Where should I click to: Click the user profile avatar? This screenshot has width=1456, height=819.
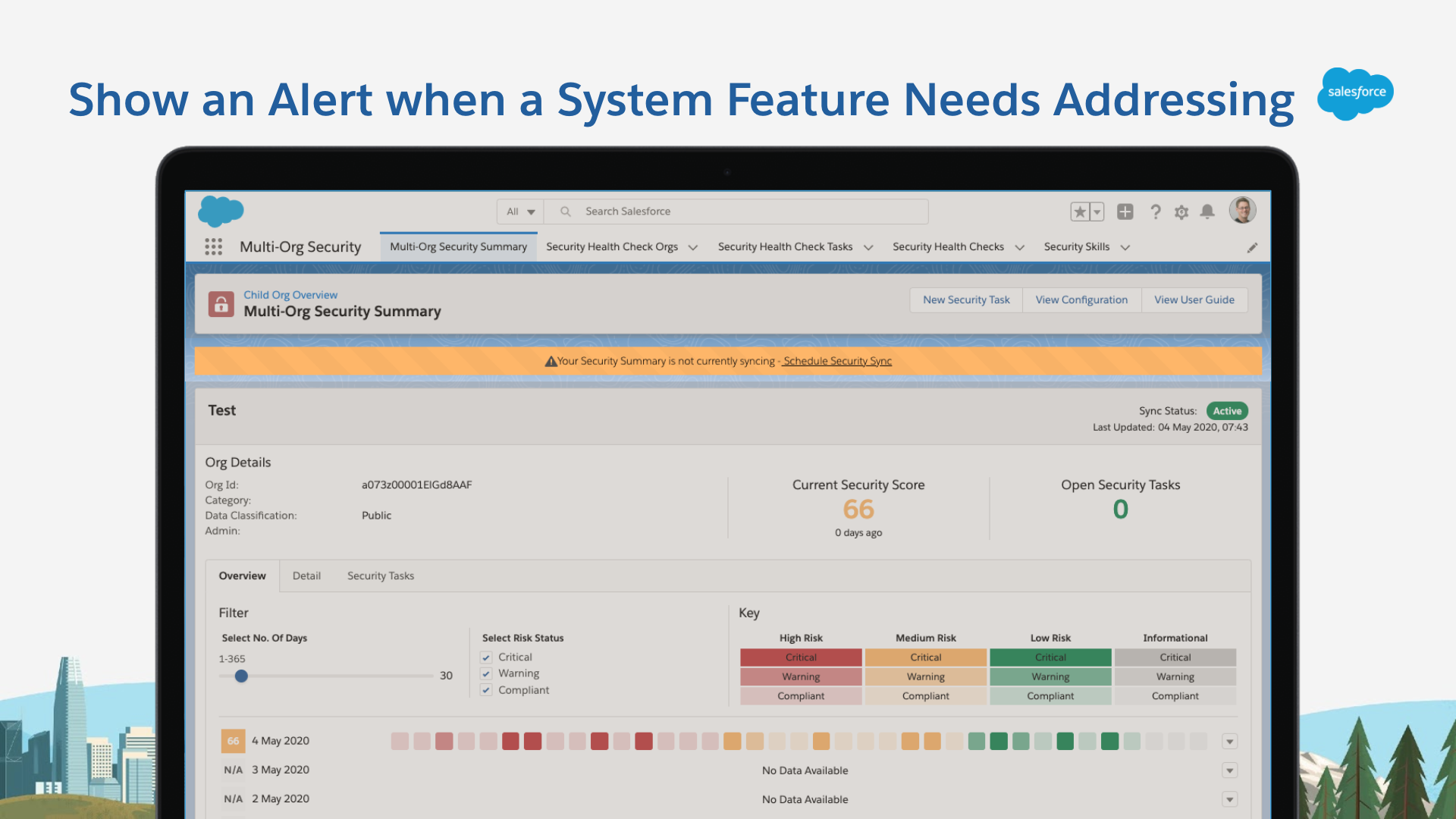(1242, 210)
